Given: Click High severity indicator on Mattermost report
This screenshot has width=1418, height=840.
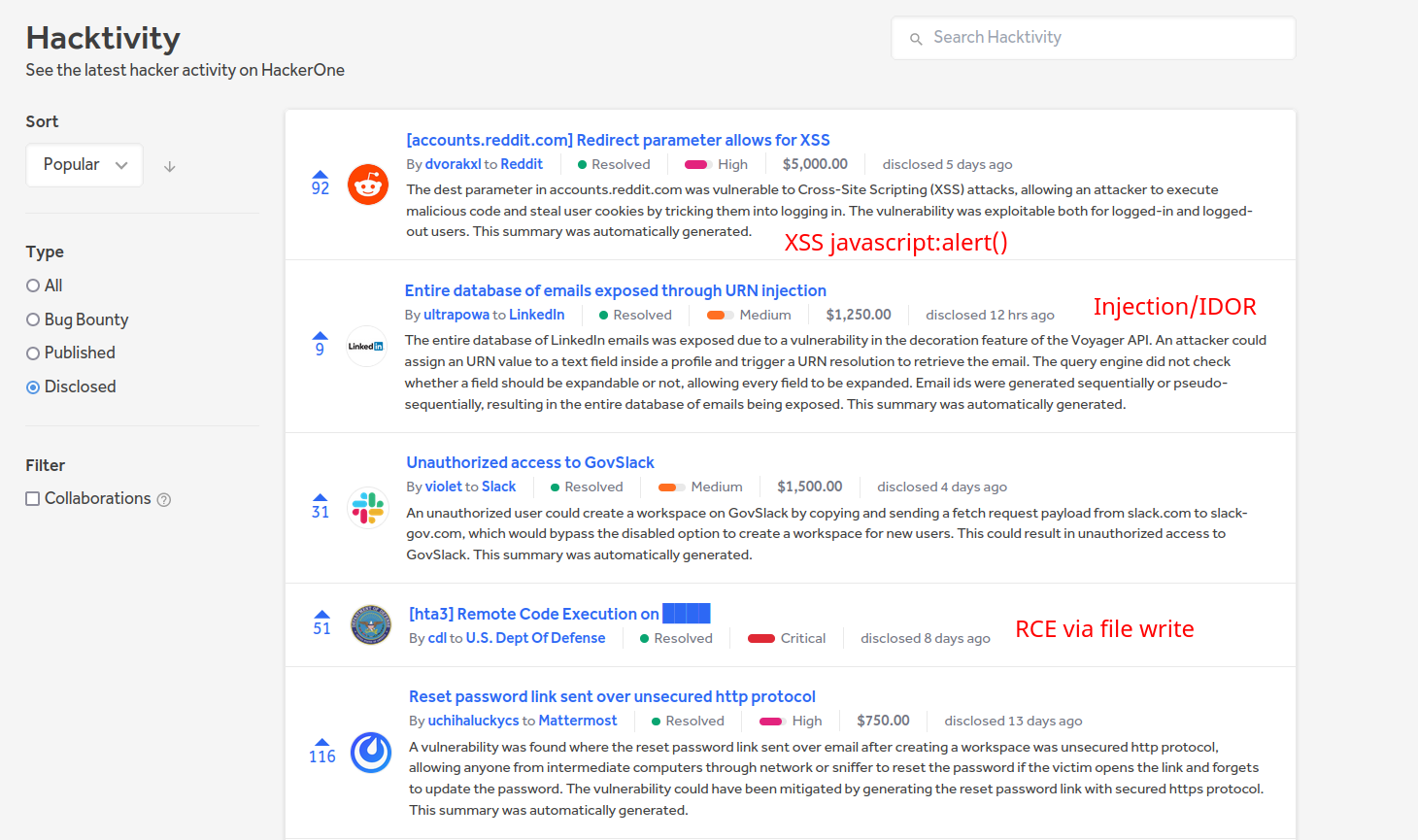Looking at the screenshot, I should click(x=791, y=722).
